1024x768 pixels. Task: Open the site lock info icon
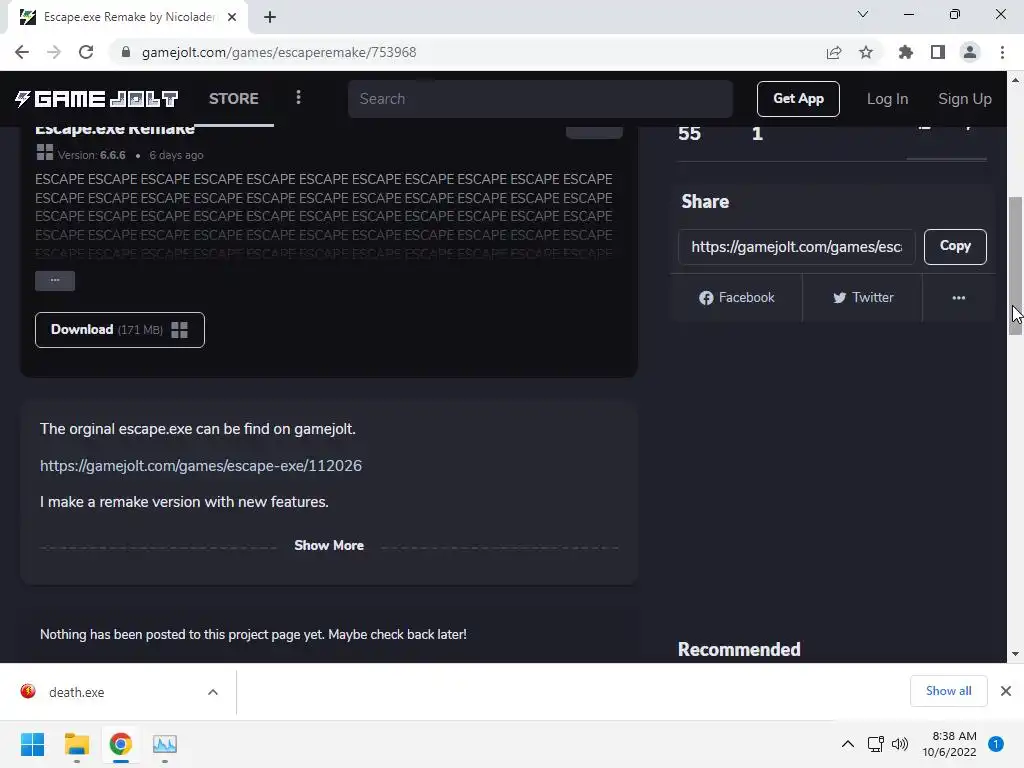point(126,52)
